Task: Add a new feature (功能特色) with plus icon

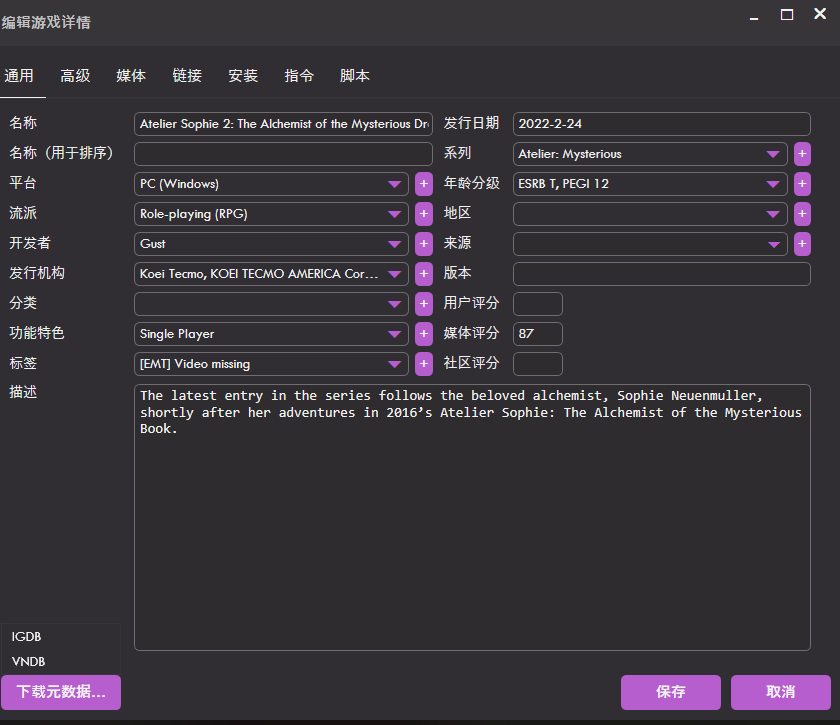Action: tap(424, 334)
